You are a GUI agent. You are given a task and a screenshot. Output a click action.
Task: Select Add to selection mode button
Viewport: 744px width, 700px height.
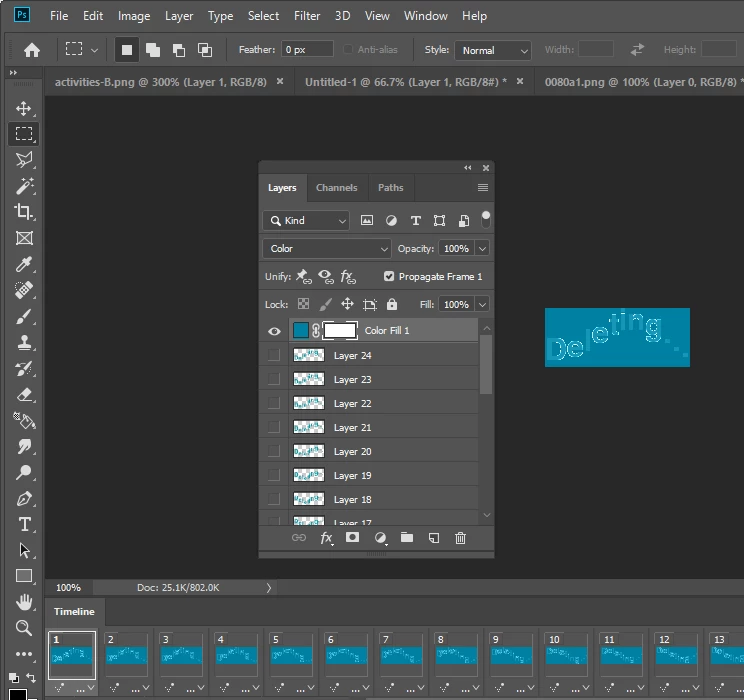coord(153,50)
